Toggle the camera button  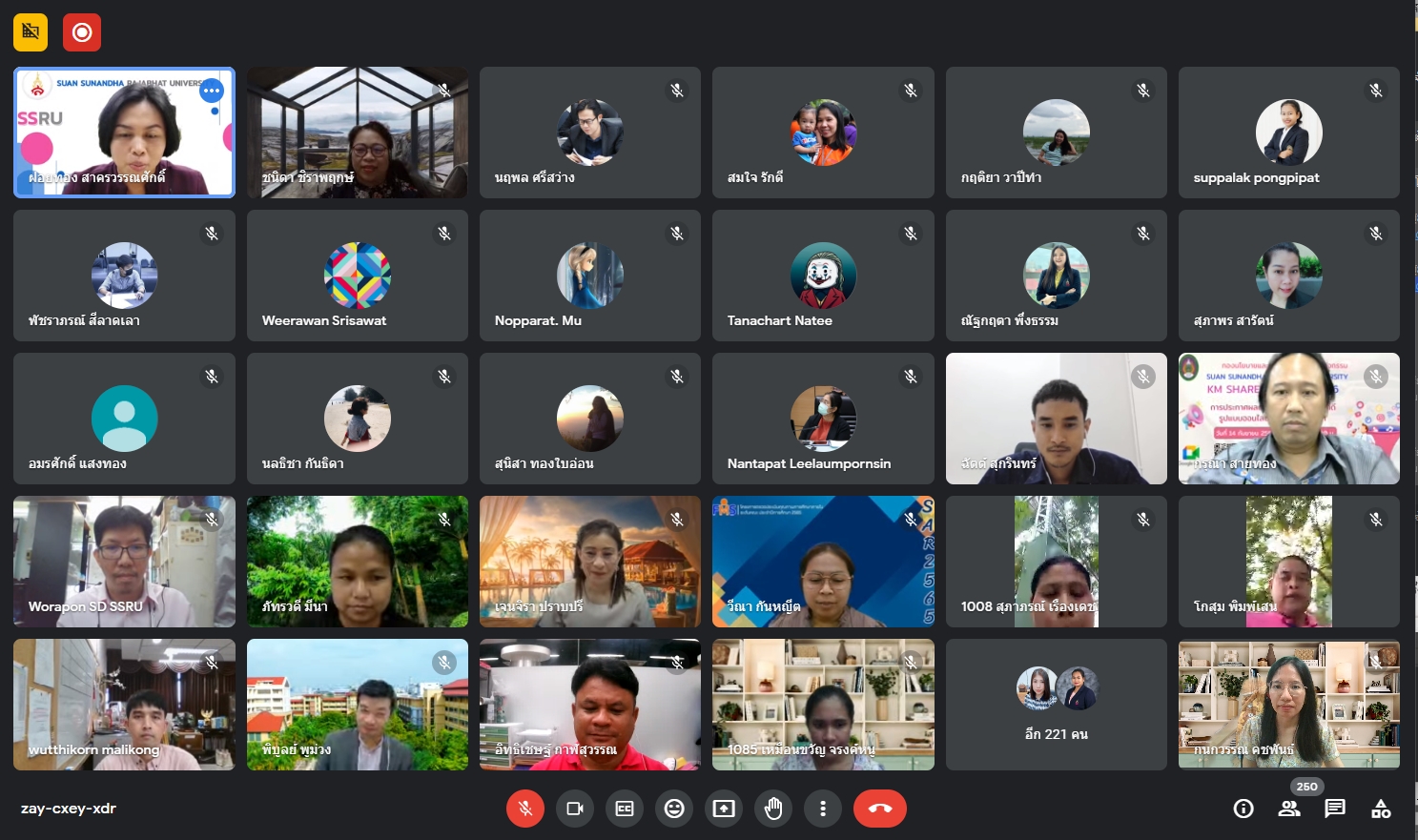pos(575,809)
